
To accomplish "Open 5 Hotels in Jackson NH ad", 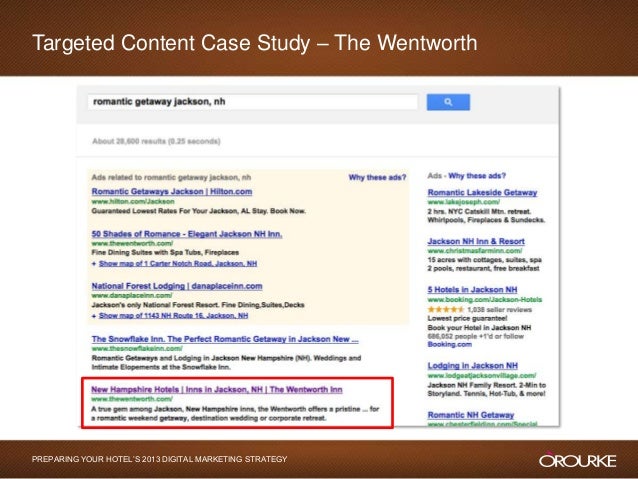I will [x=472, y=290].
